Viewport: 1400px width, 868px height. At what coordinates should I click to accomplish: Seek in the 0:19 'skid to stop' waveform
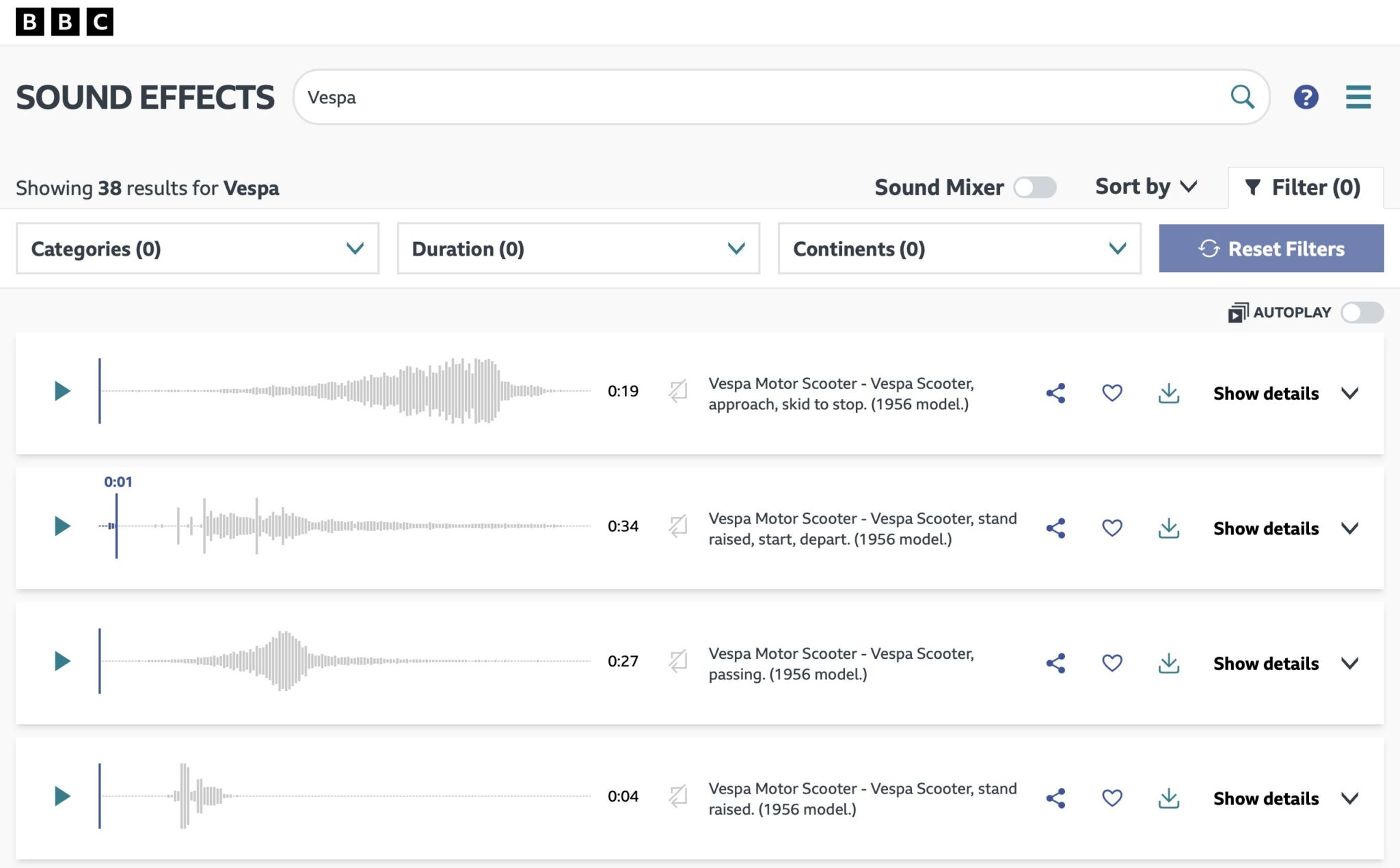345,391
